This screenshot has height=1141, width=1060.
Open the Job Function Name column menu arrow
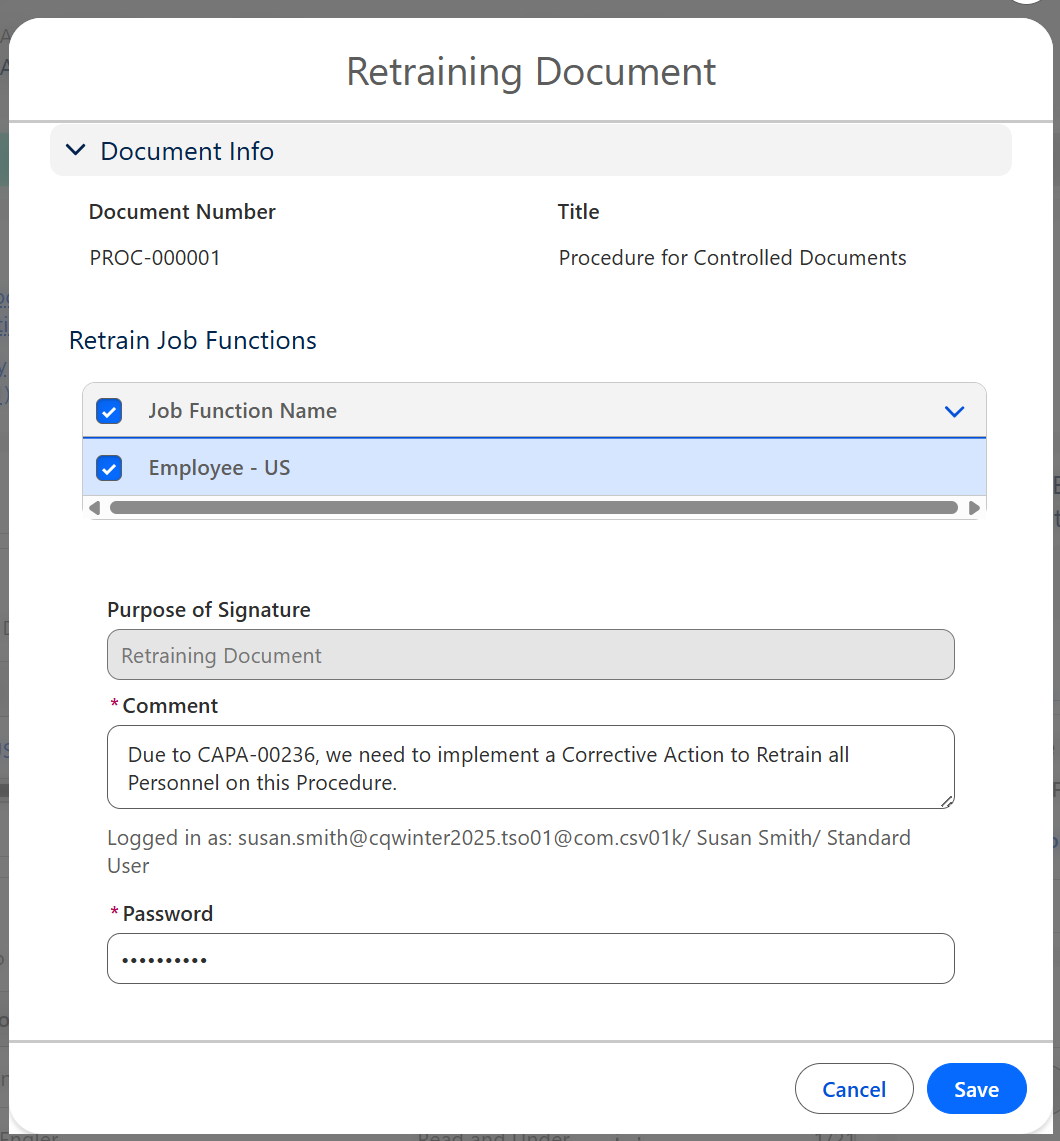954,411
